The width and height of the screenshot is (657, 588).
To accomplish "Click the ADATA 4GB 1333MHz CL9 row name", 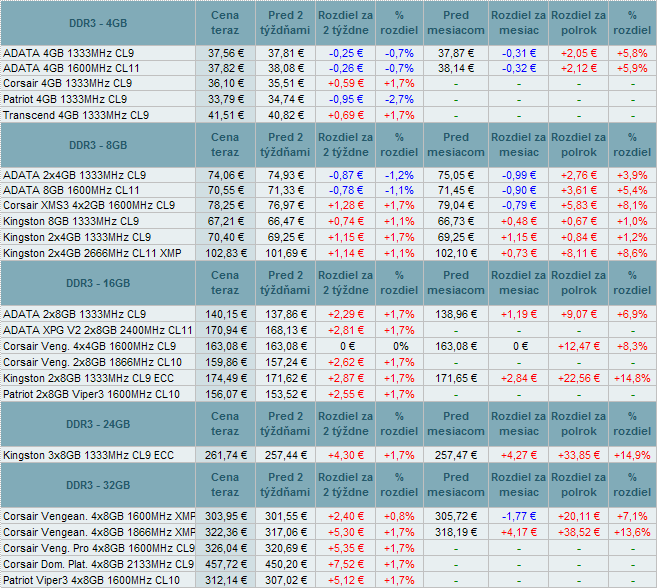I will 69,53.
